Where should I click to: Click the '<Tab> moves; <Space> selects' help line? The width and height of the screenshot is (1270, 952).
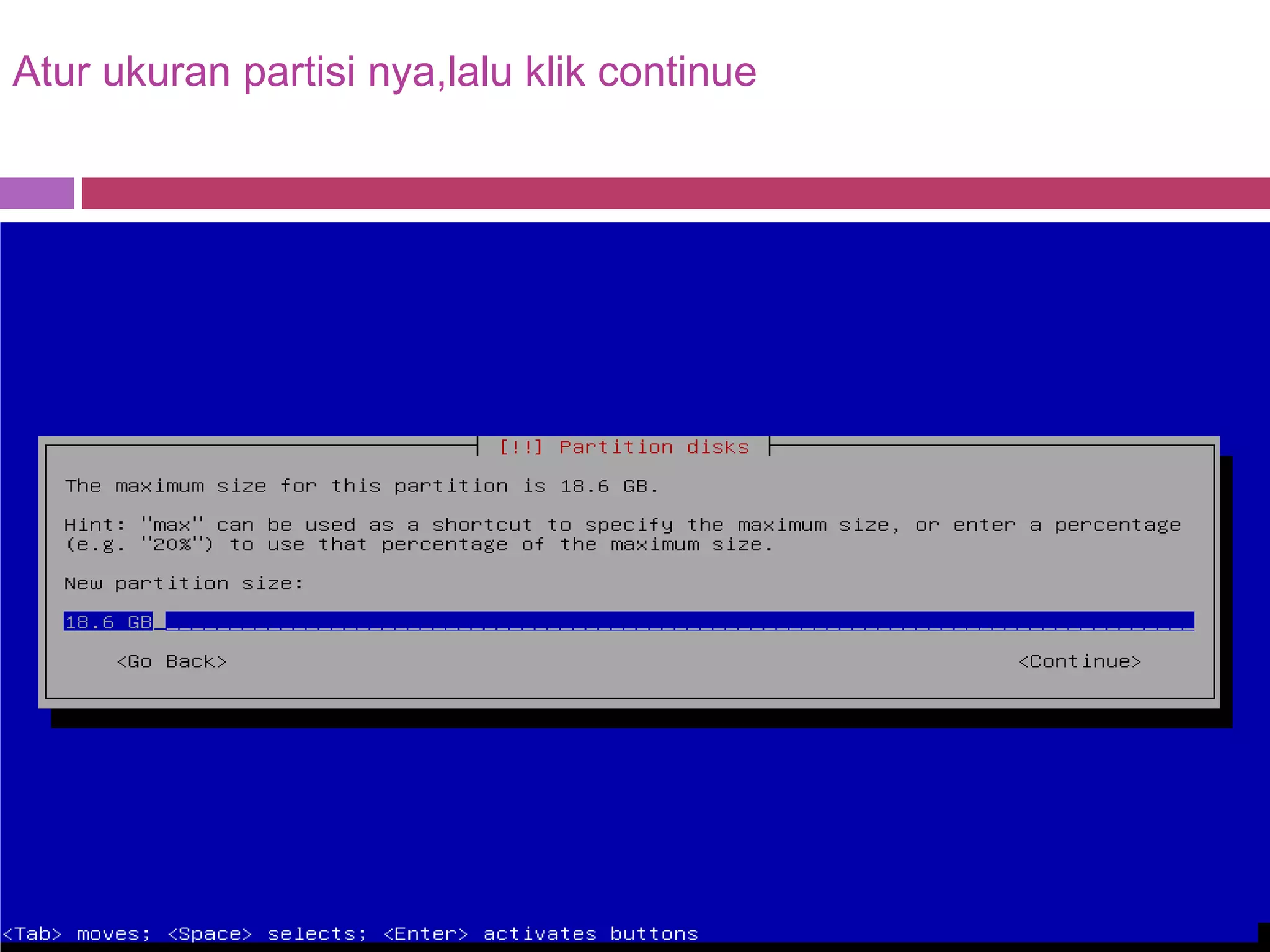[350, 933]
